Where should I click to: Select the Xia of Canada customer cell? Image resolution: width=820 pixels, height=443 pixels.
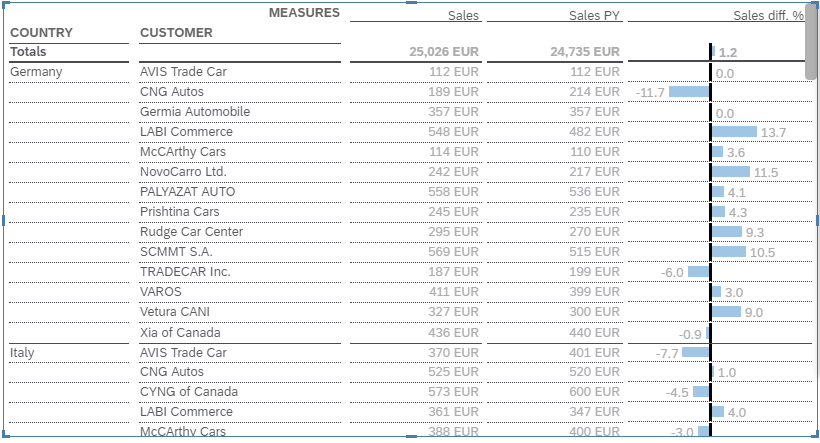coord(180,332)
